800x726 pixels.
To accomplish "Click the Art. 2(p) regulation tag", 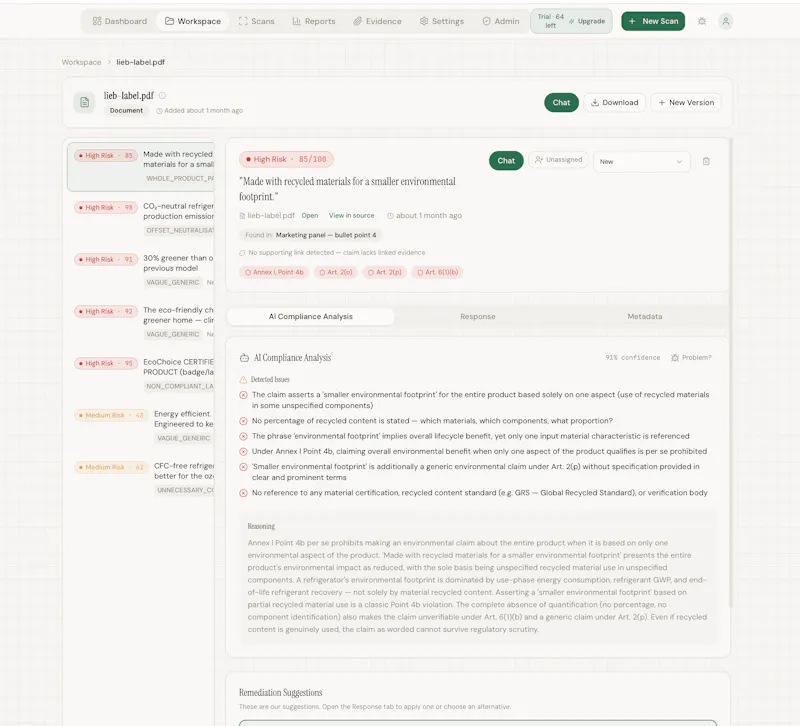I will pos(385,272).
